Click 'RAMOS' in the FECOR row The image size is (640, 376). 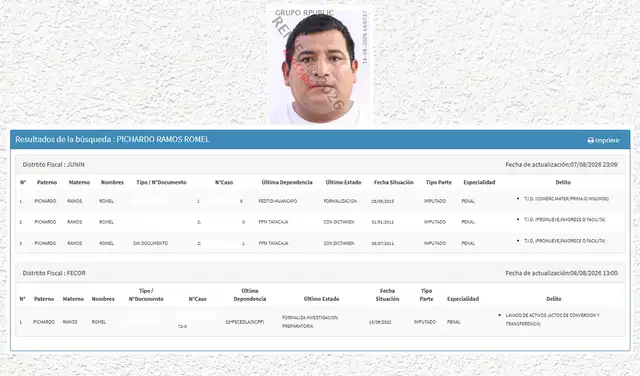70,322
